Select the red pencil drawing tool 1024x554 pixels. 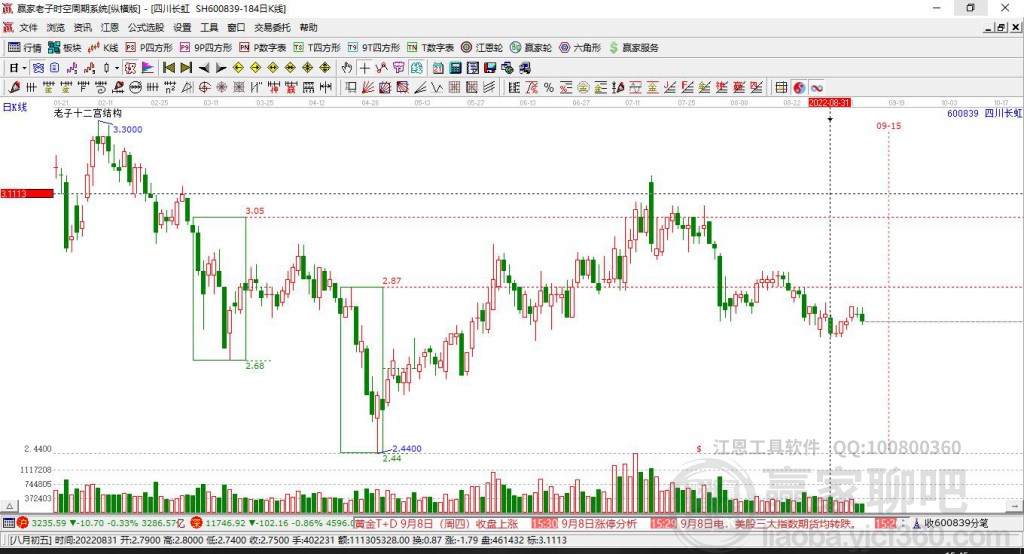click(x=14, y=88)
